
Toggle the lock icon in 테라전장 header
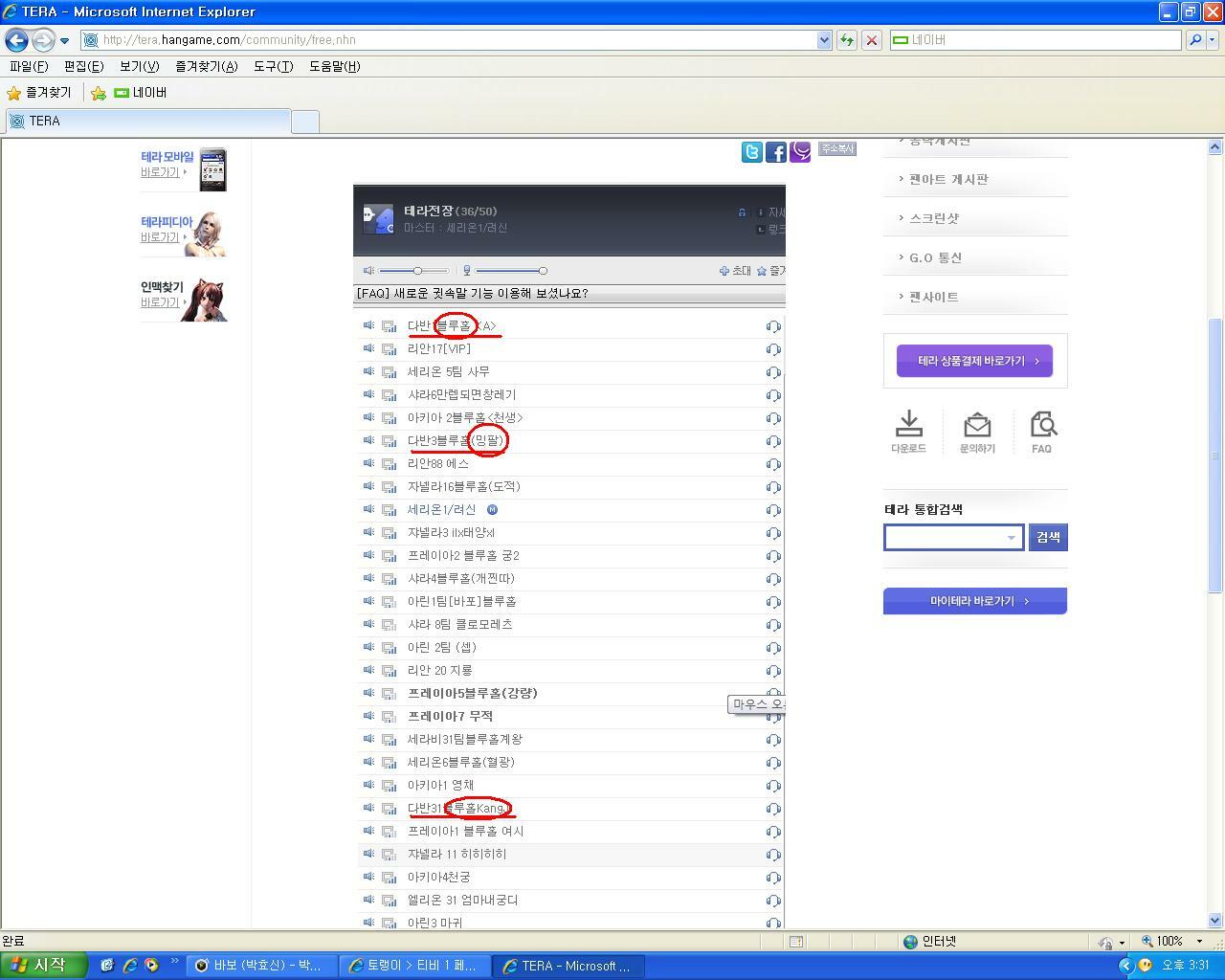click(742, 212)
